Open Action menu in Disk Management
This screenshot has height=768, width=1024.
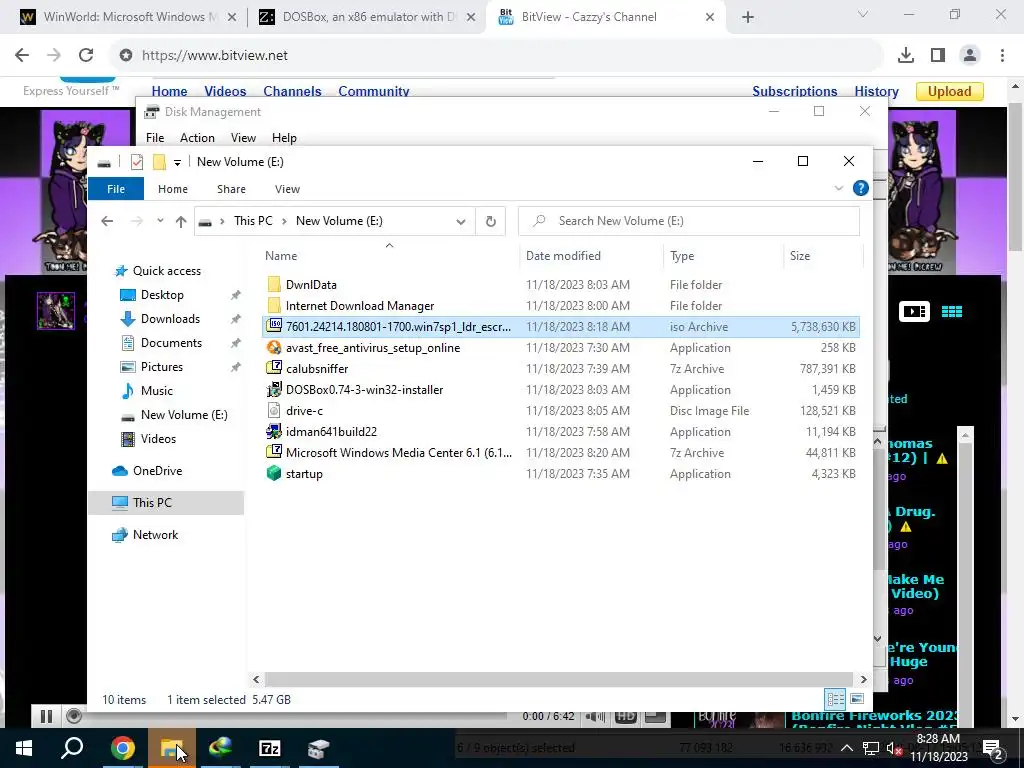197,138
